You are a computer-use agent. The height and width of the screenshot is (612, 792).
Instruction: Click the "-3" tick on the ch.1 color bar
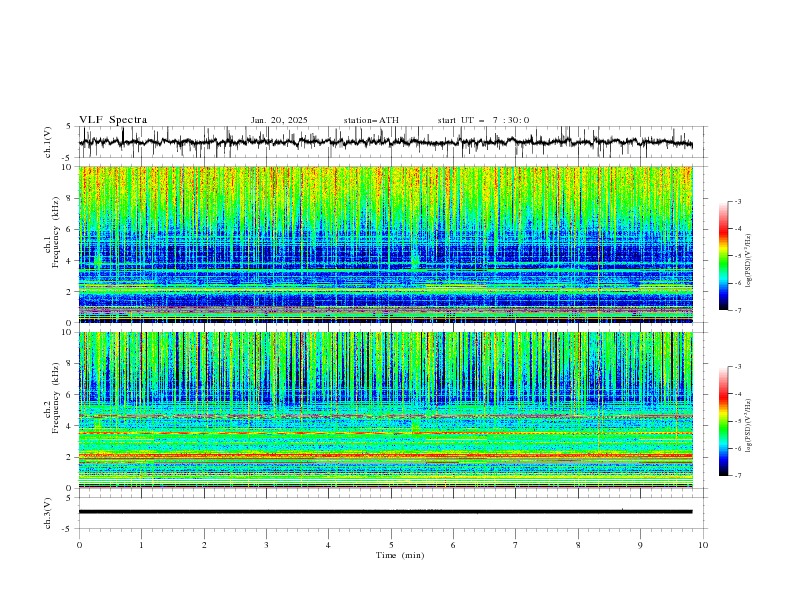[x=738, y=201]
